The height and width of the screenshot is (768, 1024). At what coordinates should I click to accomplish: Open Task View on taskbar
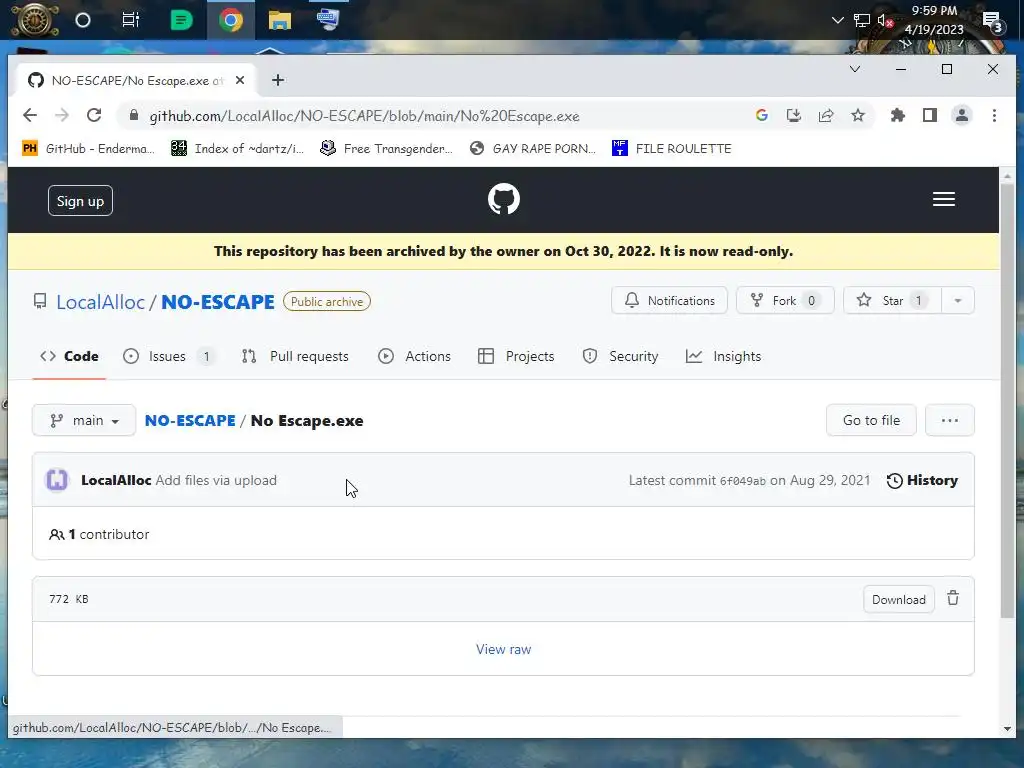(x=131, y=20)
